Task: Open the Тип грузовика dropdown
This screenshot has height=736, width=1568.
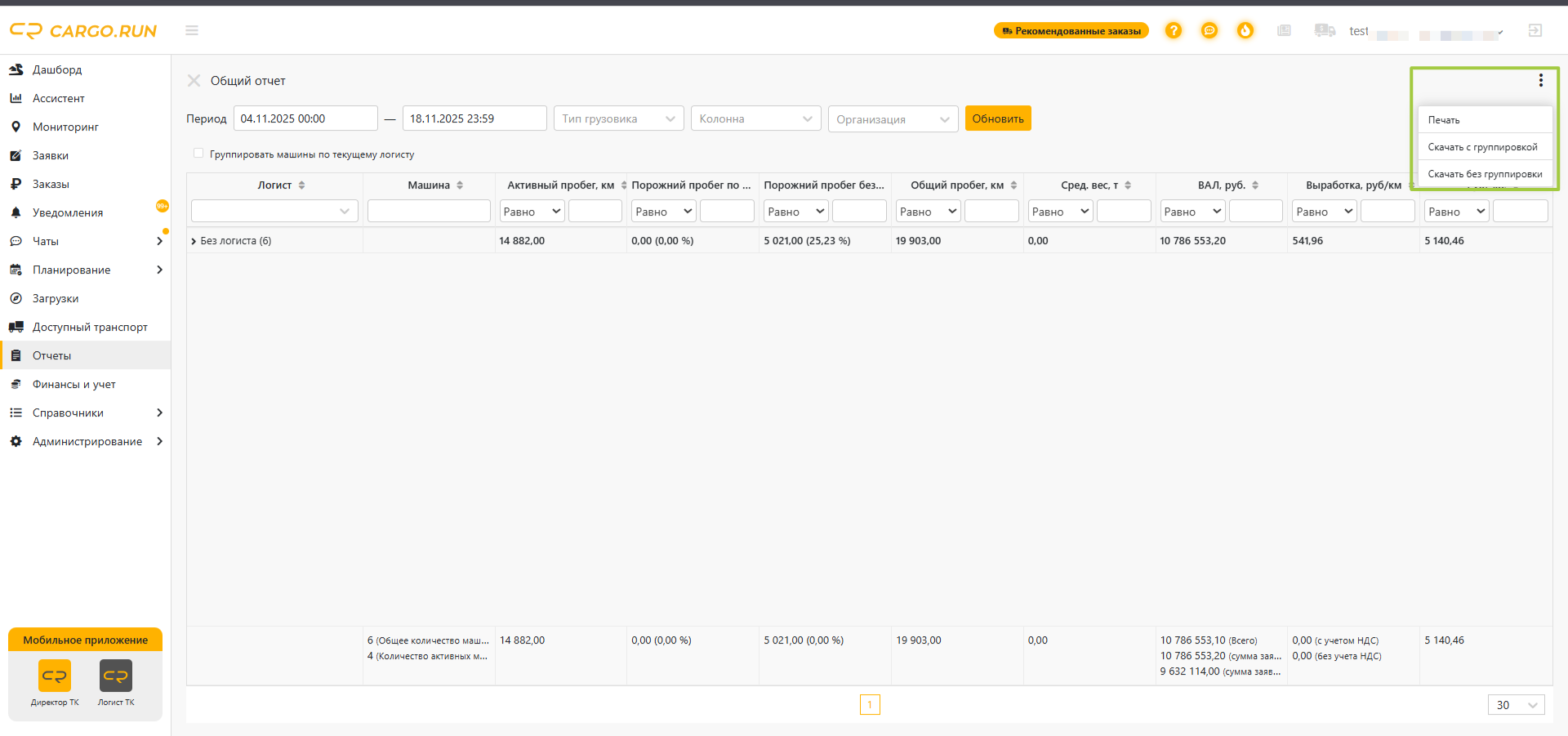Action: pyautogui.click(x=618, y=118)
